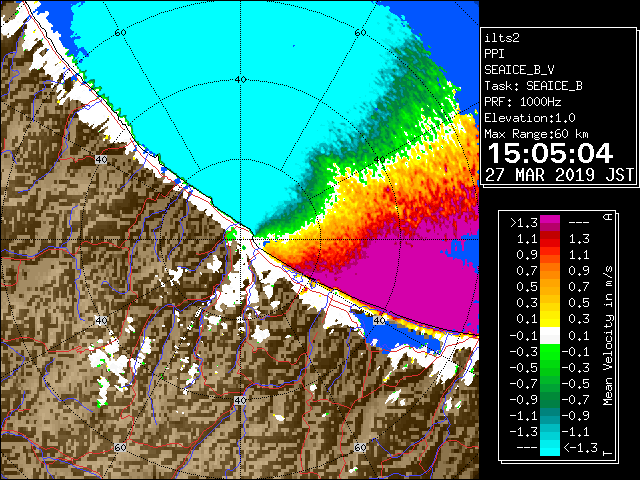Select the 'Elevation:1.0' text
Image resolution: width=640 pixels, height=480 pixels.
[529, 118]
